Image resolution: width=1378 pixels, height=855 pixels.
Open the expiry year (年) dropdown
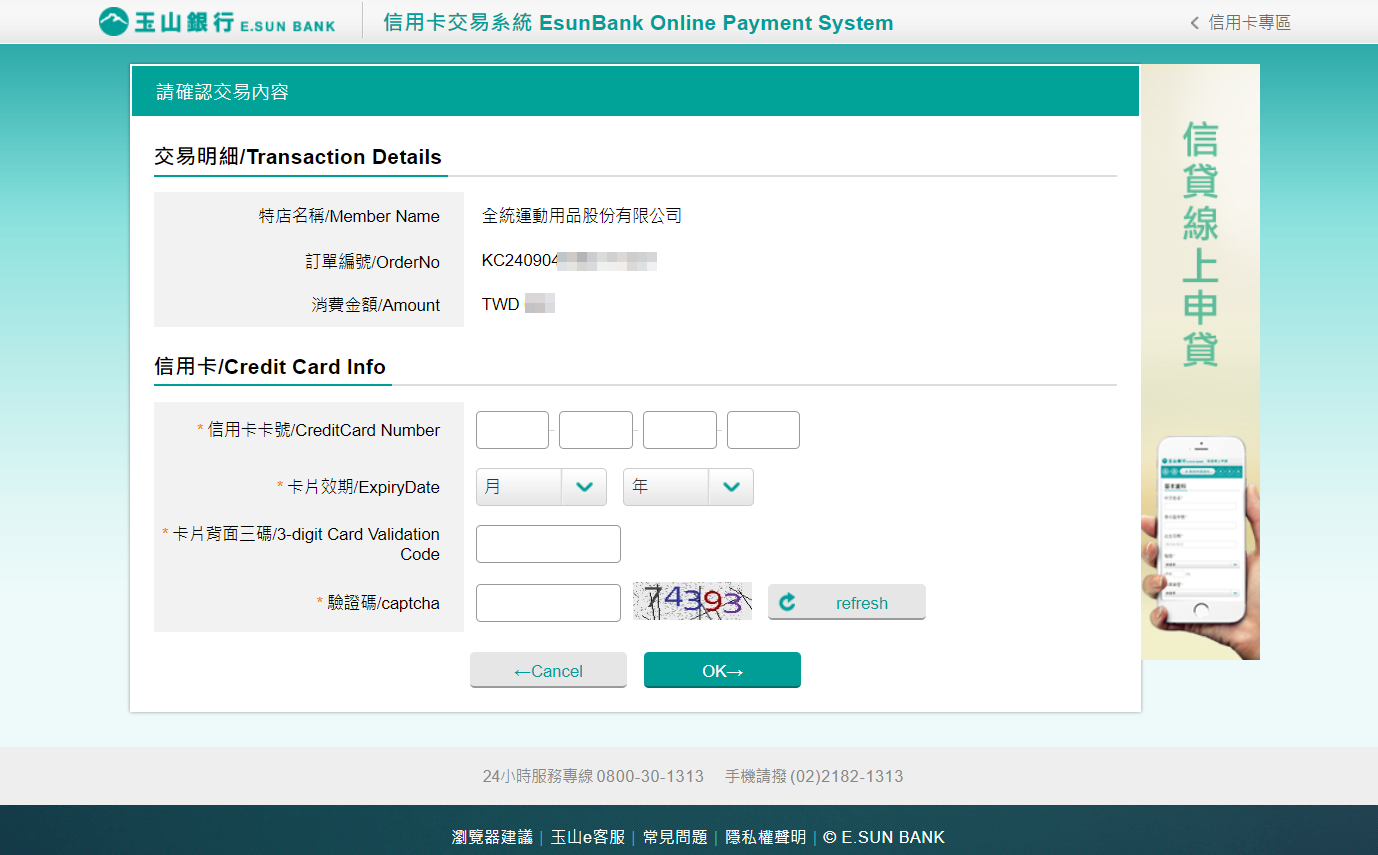point(688,487)
